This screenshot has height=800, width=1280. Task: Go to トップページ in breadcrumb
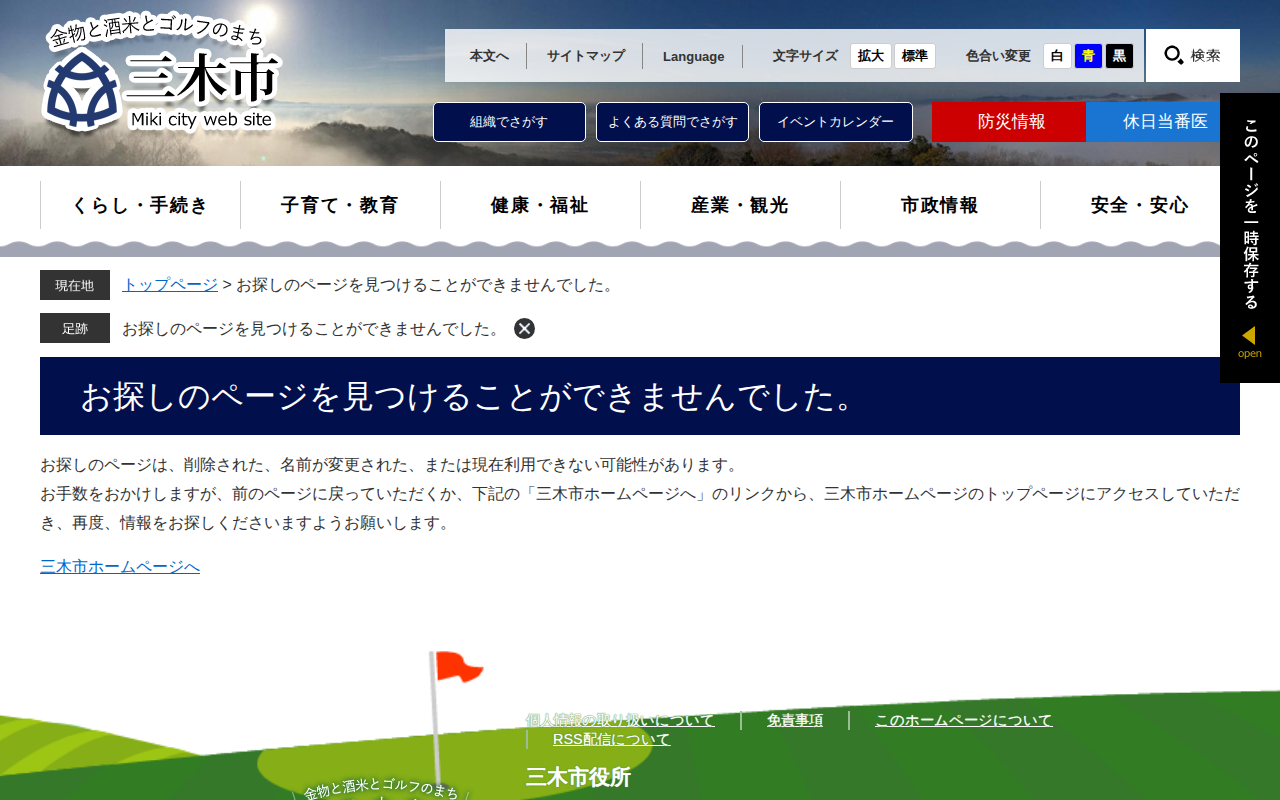pos(170,285)
